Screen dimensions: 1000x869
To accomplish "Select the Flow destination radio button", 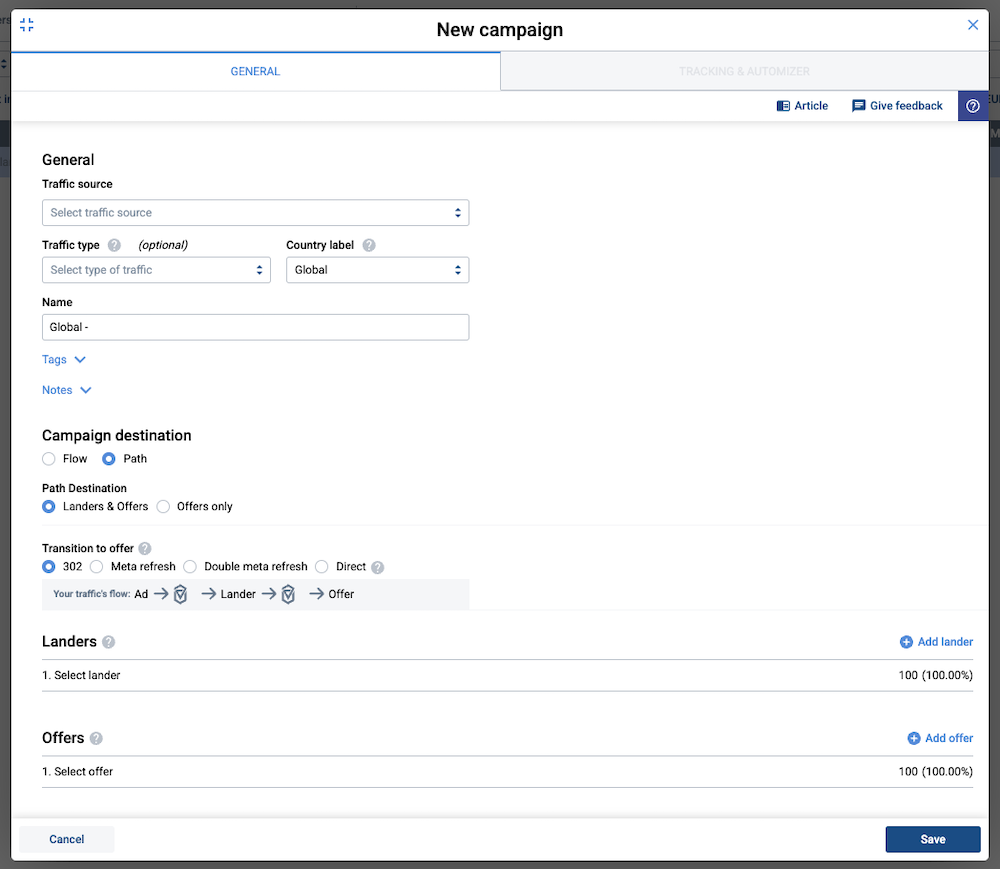I will point(49,459).
